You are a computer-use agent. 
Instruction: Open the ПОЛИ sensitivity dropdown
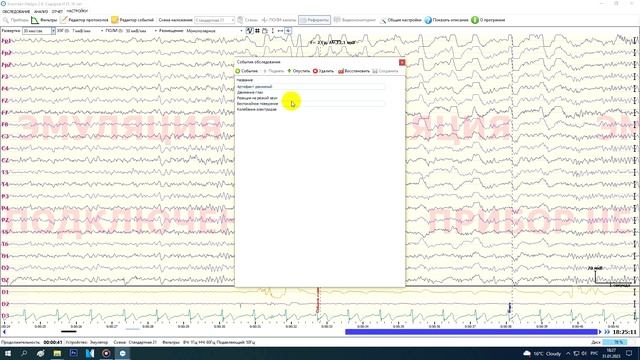coord(141,31)
